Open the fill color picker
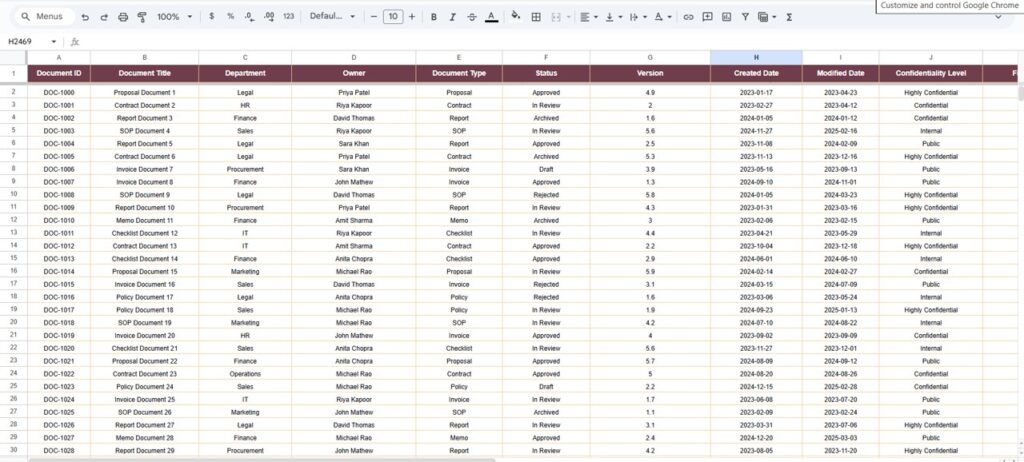The width and height of the screenshot is (1024, 462). (x=516, y=16)
